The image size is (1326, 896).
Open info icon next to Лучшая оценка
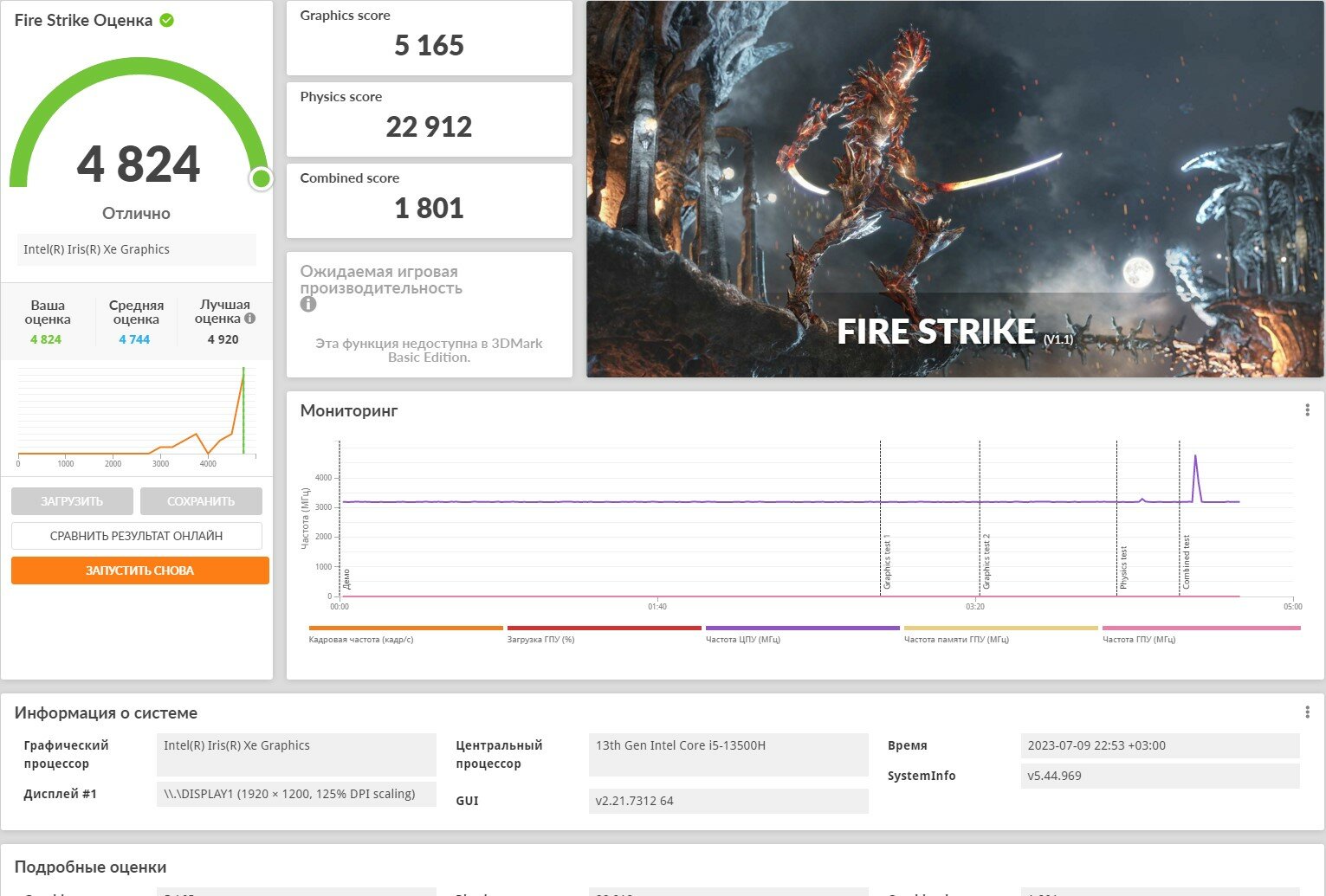(250, 319)
